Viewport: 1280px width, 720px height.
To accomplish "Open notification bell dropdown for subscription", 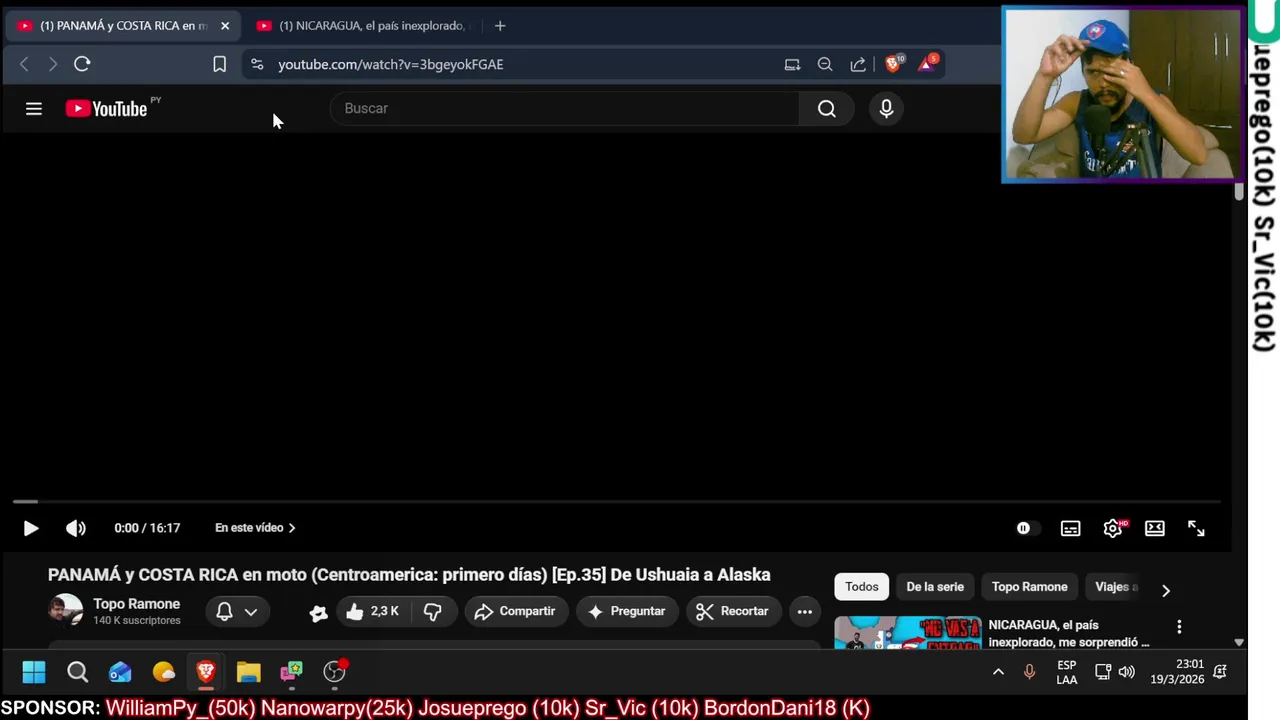I will (x=237, y=611).
